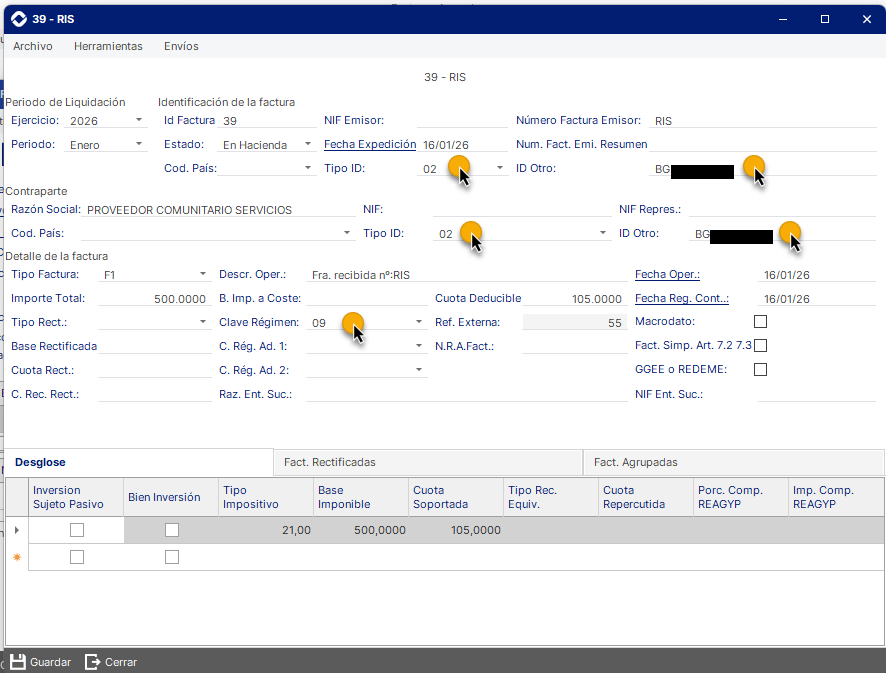Open the Herramientas menu
Viewport: 886px width, 673px height.
click(108, 46)
